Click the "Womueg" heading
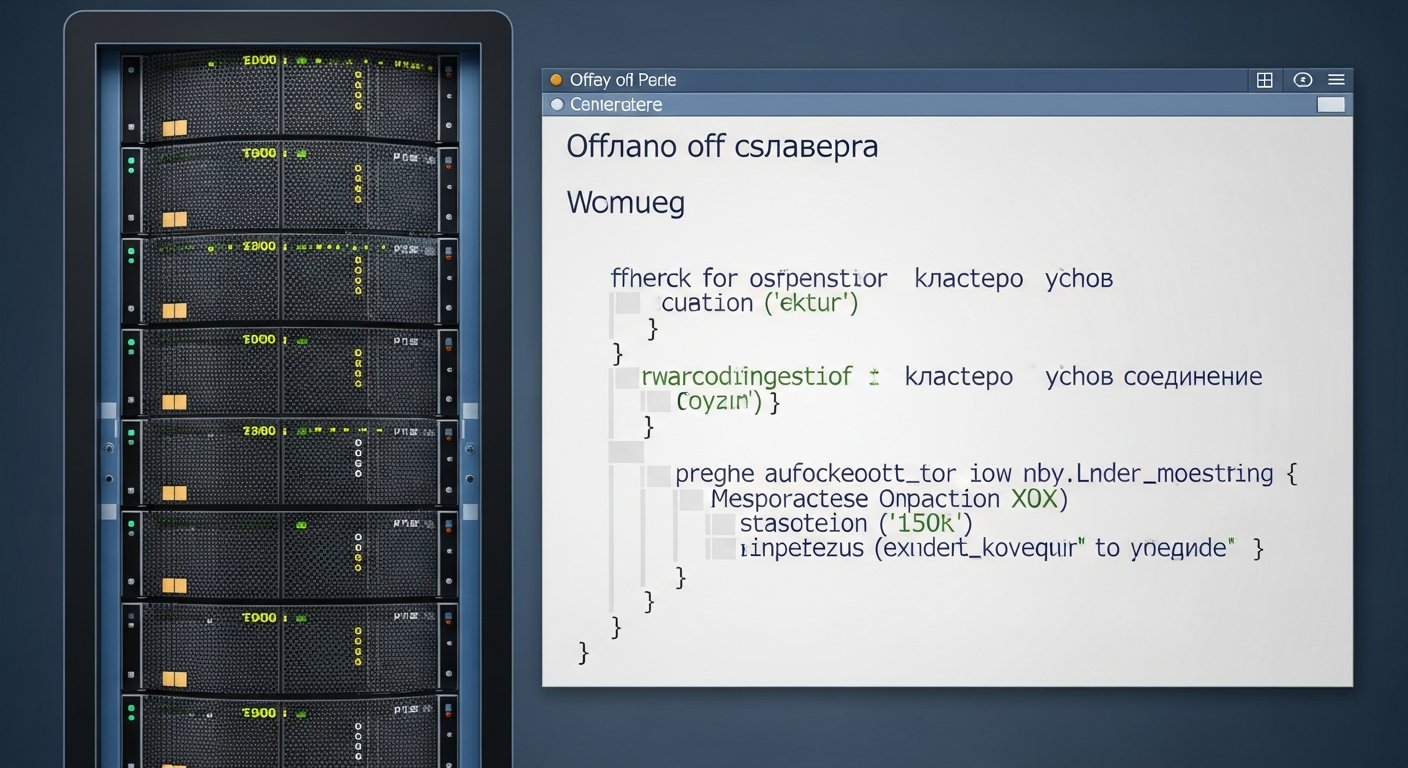This screenshot has width=1408, height=768. [626, 204]
